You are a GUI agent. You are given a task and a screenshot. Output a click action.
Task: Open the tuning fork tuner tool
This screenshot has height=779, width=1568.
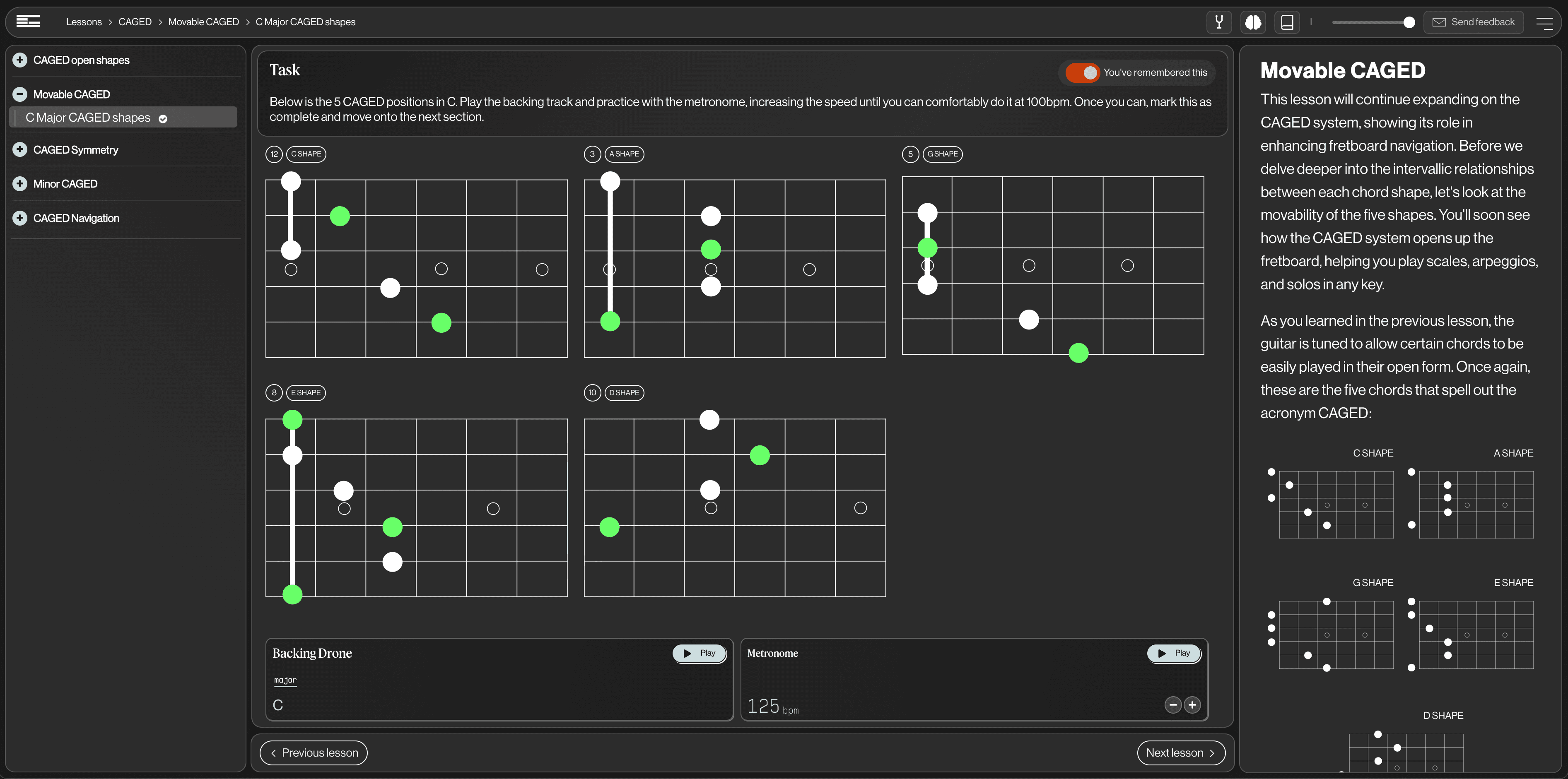[1218, 22]
